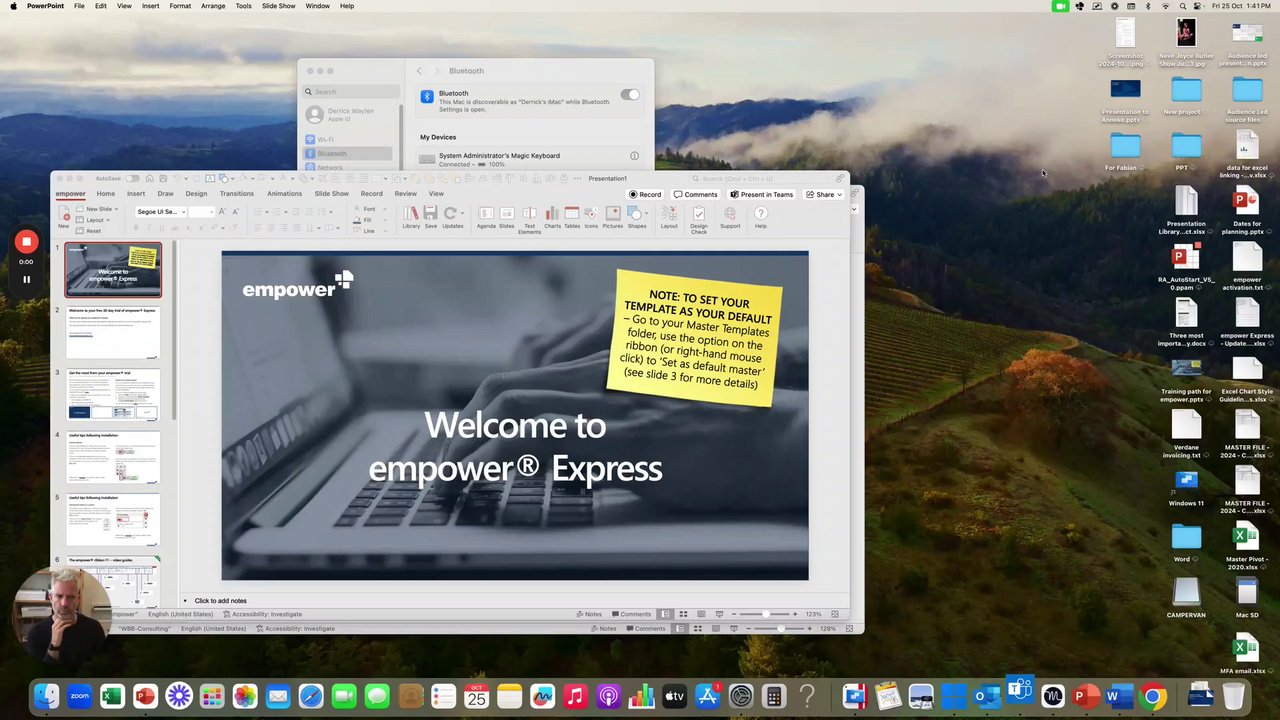The image size is (1280, 720).
Task: Switch to the Design ribbon tab
Action: click(x=196, y=194)
